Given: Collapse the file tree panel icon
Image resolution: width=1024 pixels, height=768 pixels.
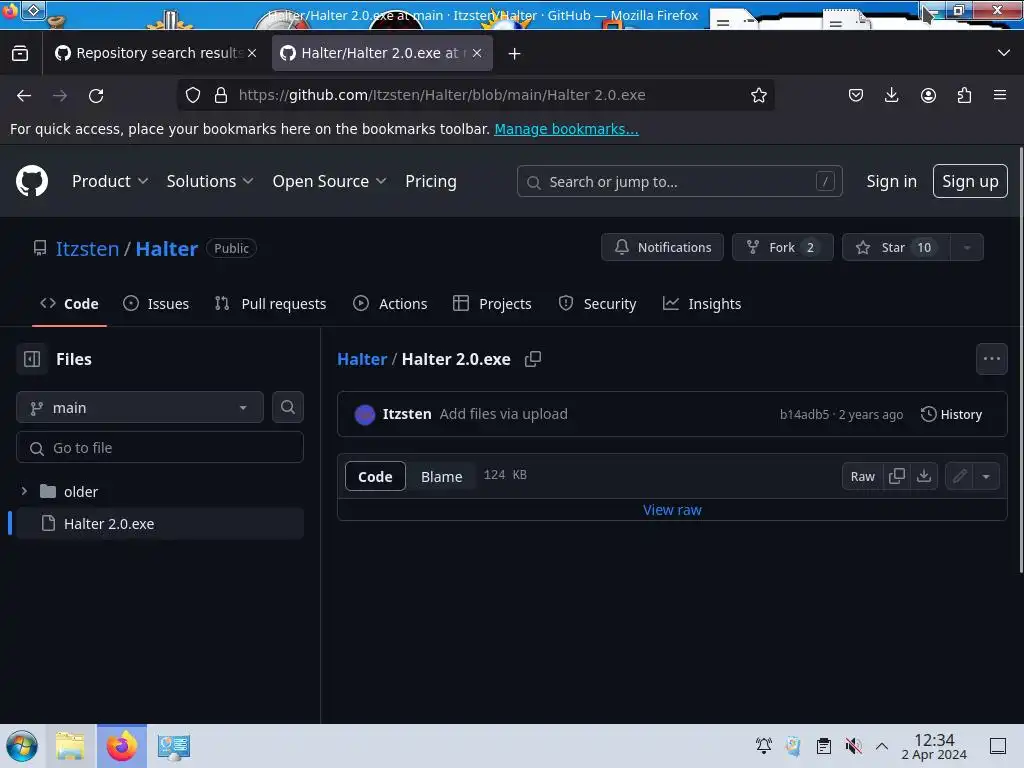Looking at the screenshot, I should 32,359.
